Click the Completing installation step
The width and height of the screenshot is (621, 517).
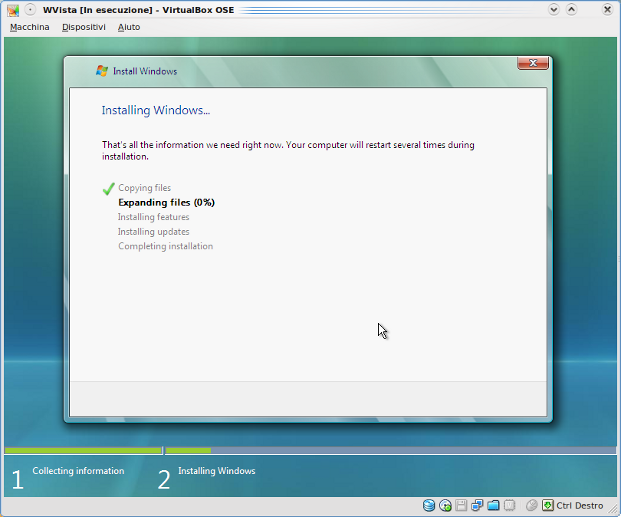(166, 246)
